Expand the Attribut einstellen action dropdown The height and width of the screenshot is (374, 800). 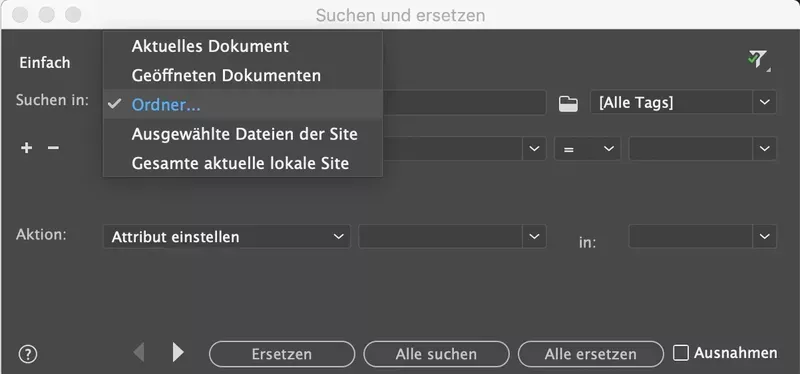pos(227,237)
